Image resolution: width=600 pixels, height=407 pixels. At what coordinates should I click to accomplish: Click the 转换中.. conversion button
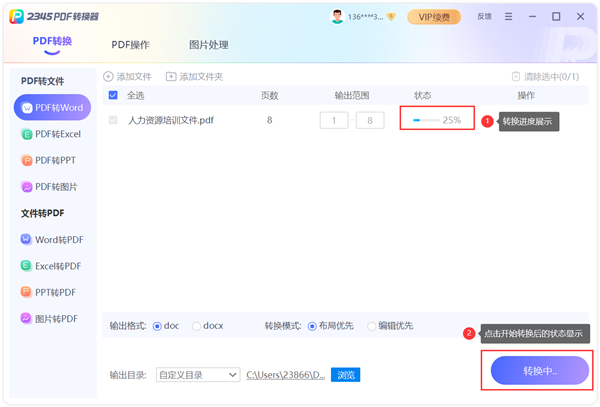pyautogui.click(x=540, y=371)
